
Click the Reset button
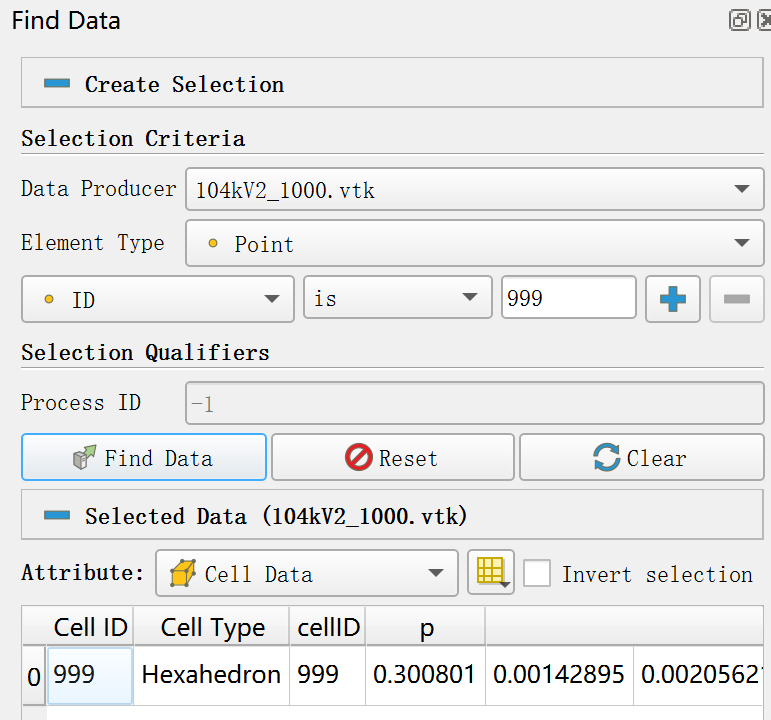pos(392,458)
